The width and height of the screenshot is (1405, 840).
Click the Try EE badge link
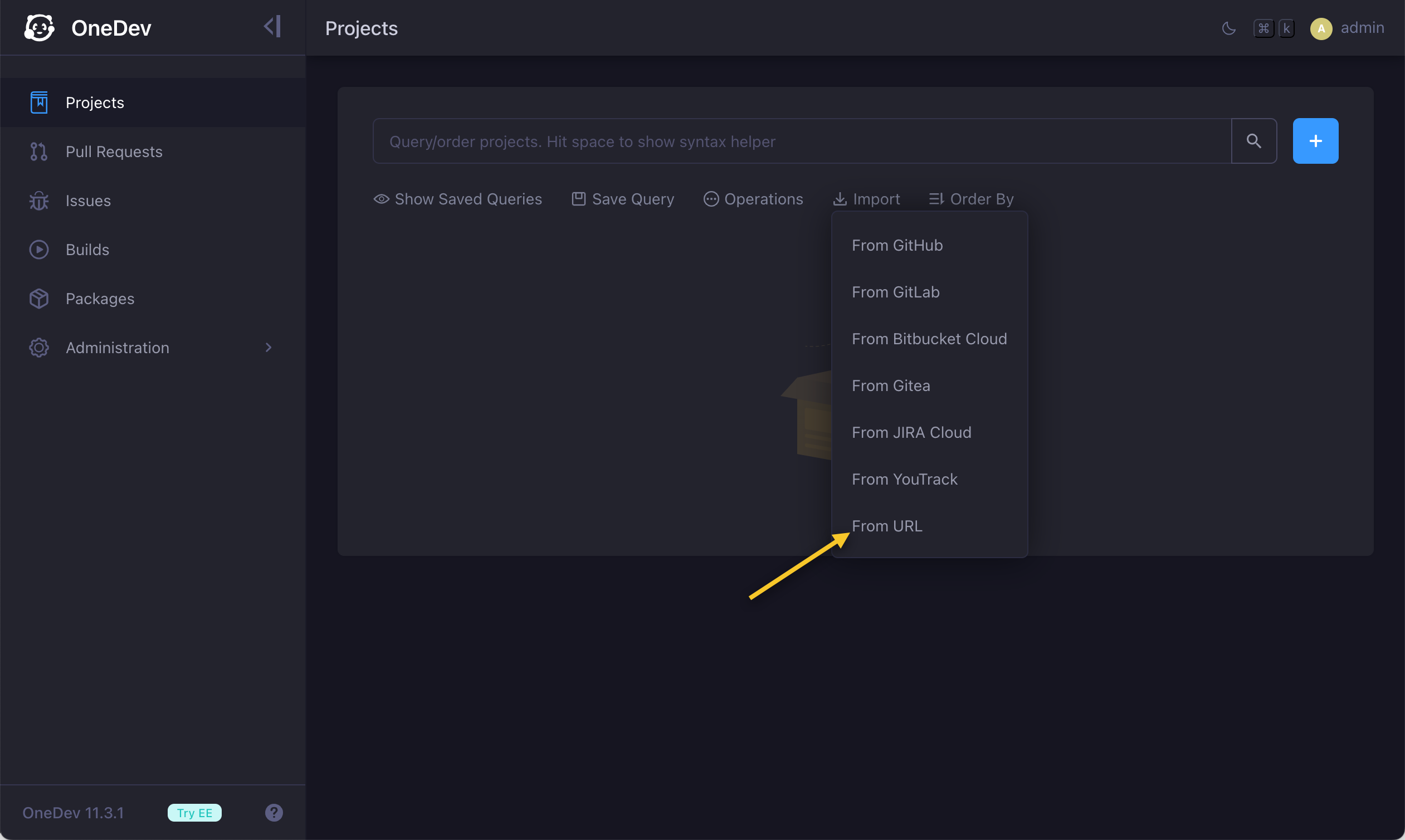point(194,813)
